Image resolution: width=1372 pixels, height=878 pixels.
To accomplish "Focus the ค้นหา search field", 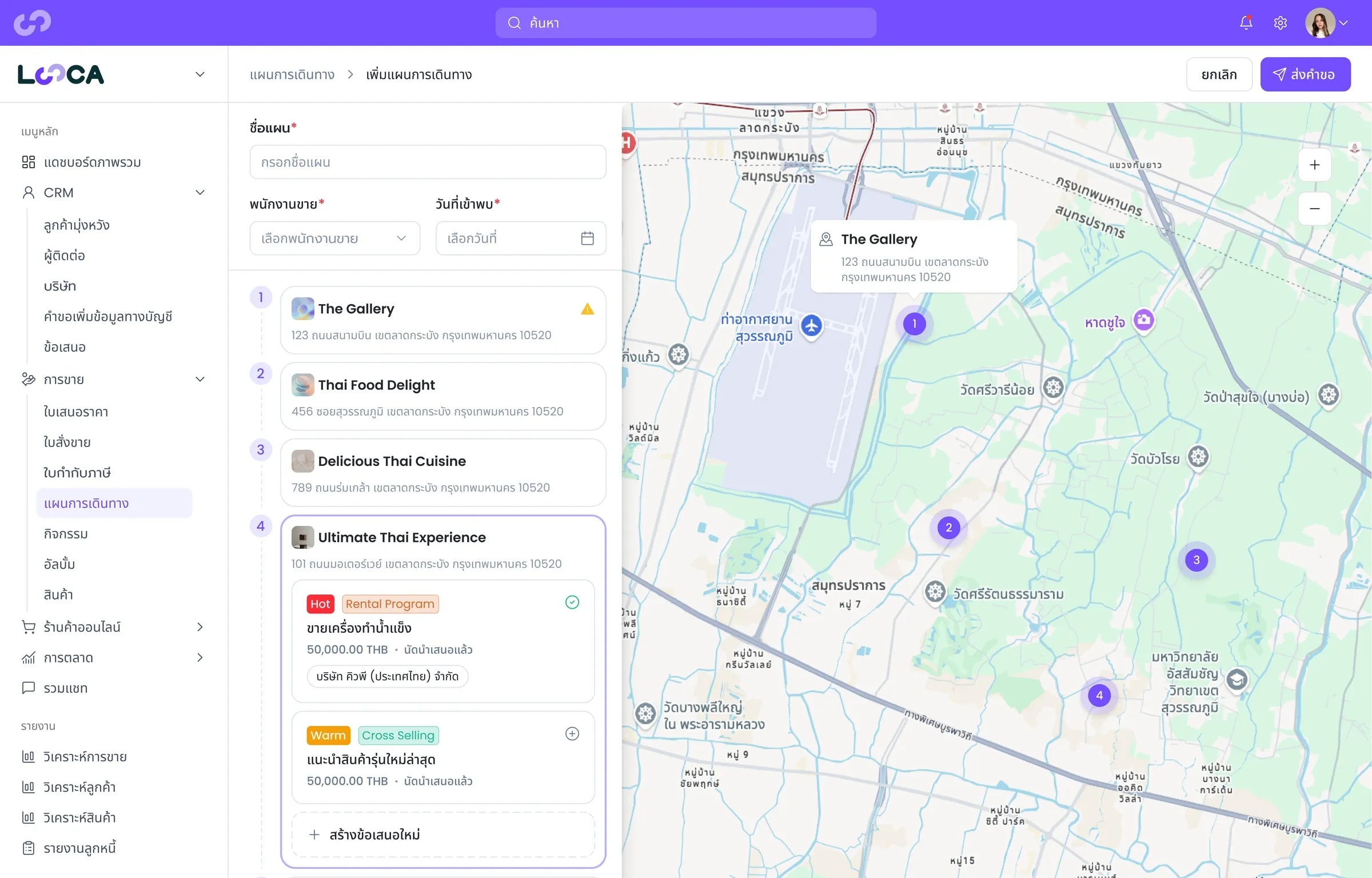I will (x=685, y=23).
